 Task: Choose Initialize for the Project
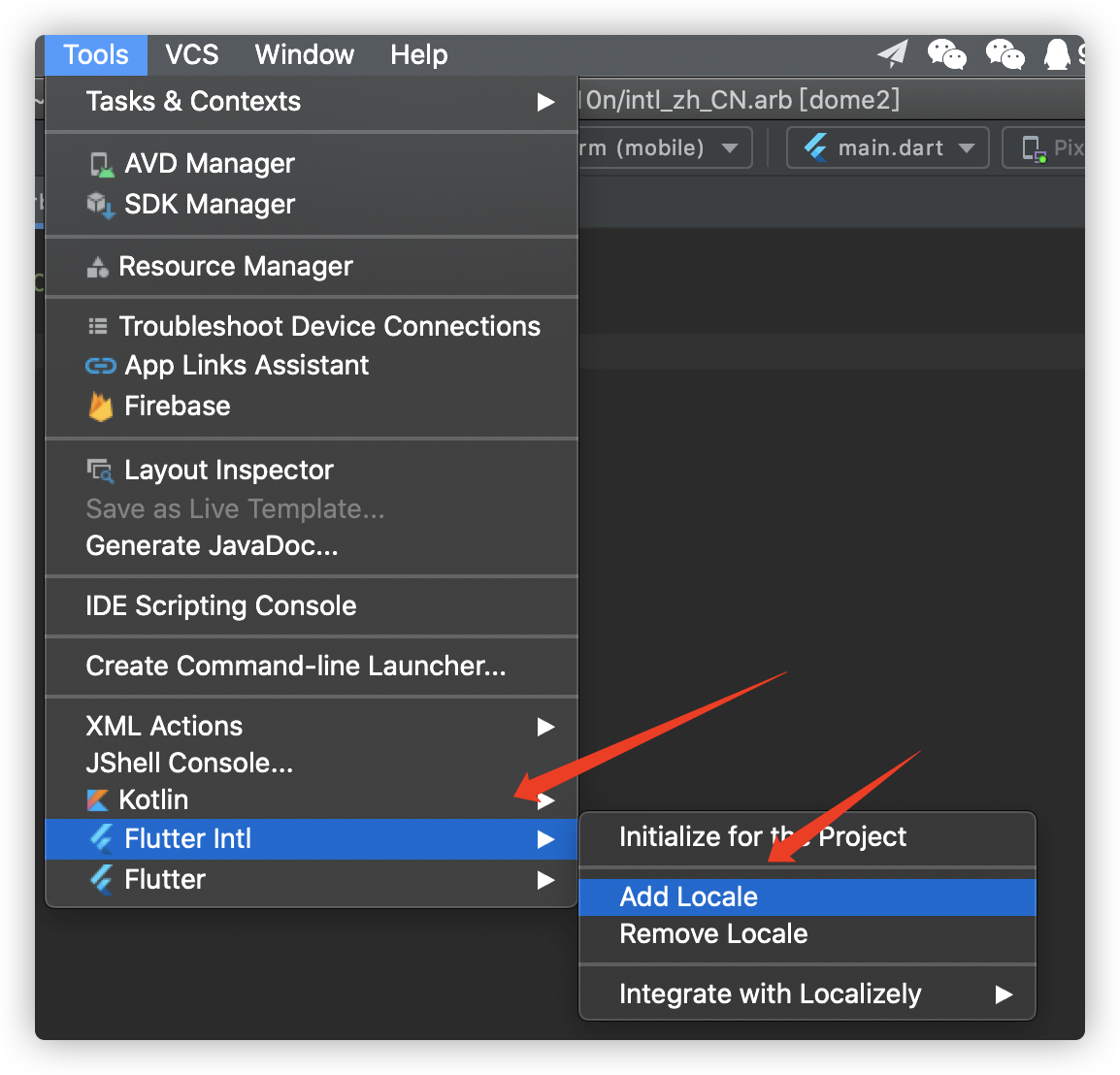tap(807, 837)
